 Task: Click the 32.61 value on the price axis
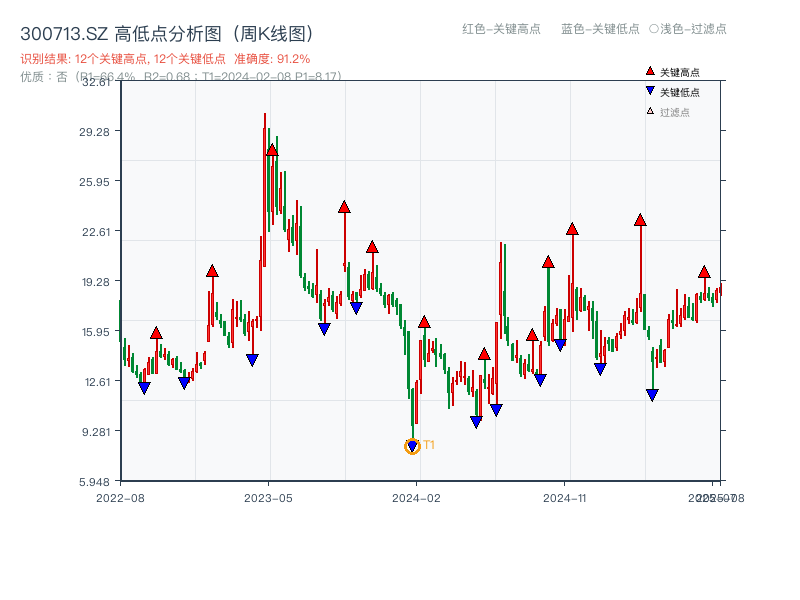pyautogui.click(x=98, y=85)
